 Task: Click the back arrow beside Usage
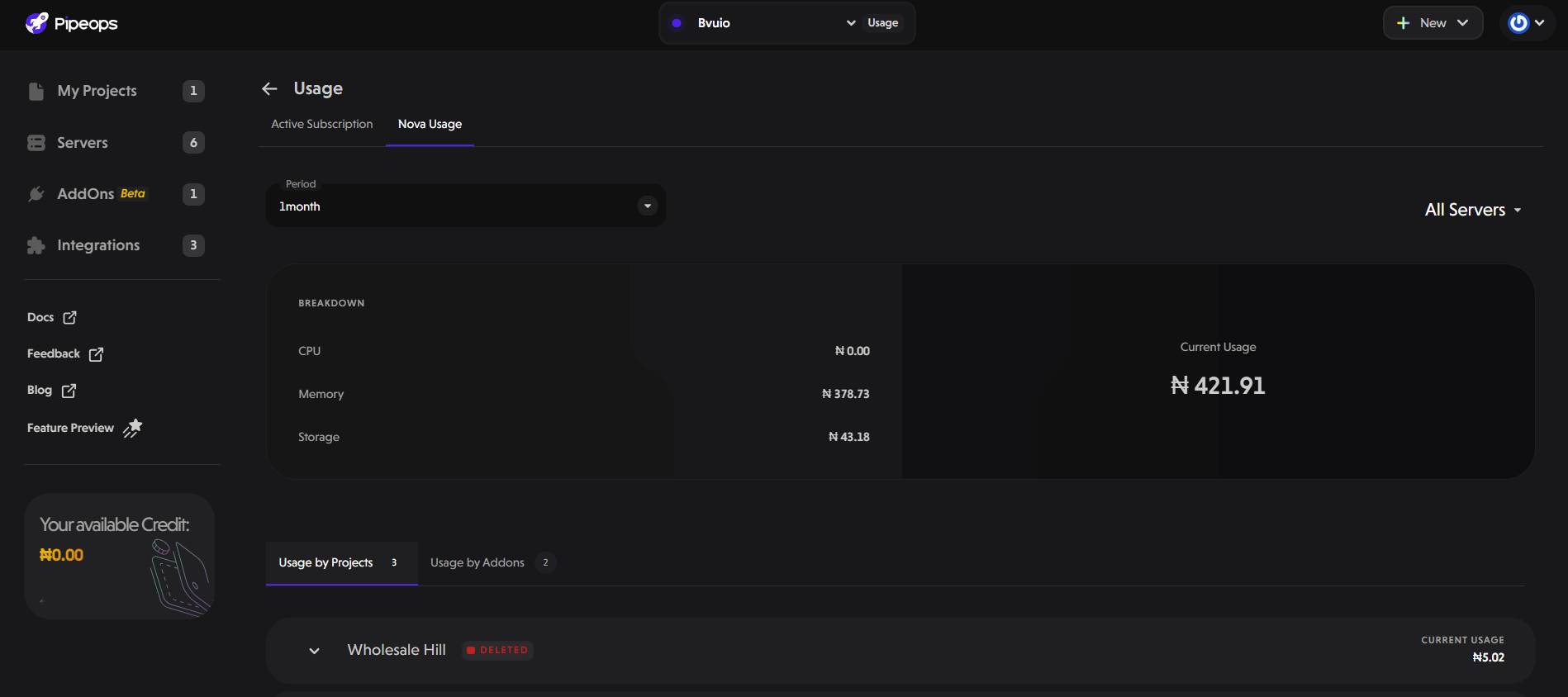pyautogui.click(x=269, y=88)
